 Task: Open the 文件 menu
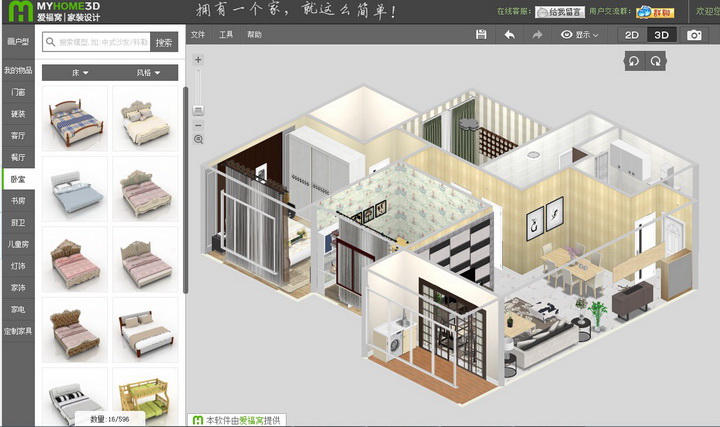(198, 35)
